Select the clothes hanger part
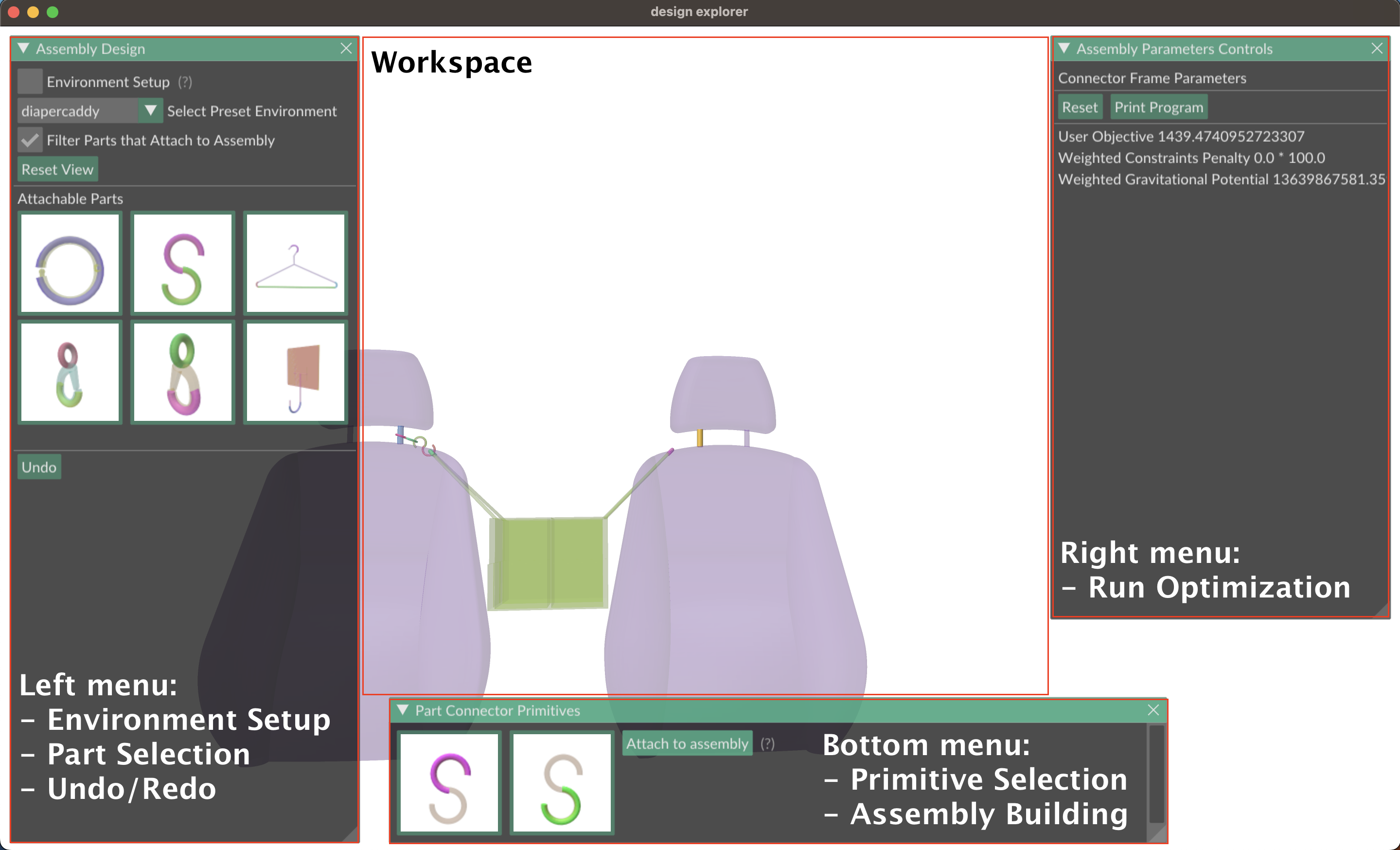Image resolution: width=1400 pixels, height=850 pixels. (x=296, y=263)
